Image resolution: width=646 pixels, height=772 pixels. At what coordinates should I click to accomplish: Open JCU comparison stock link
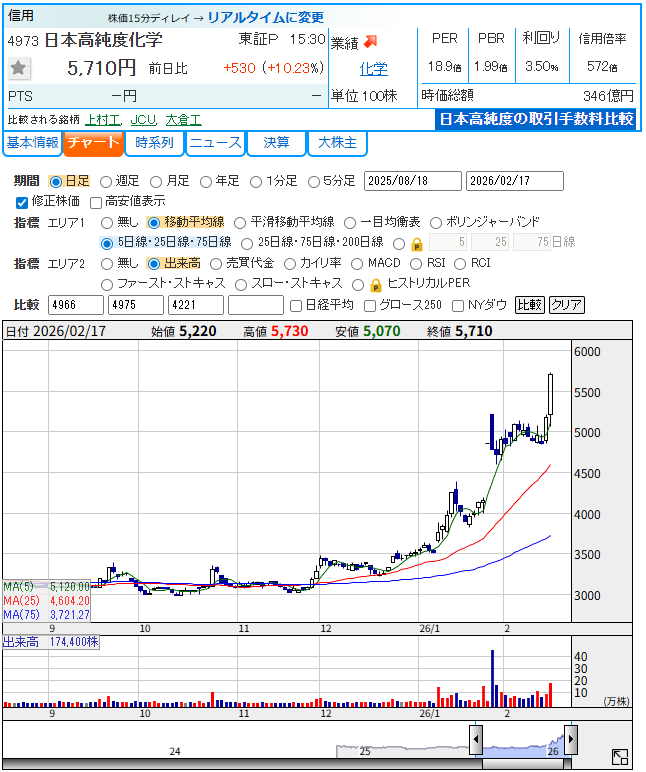click(143, 120)
